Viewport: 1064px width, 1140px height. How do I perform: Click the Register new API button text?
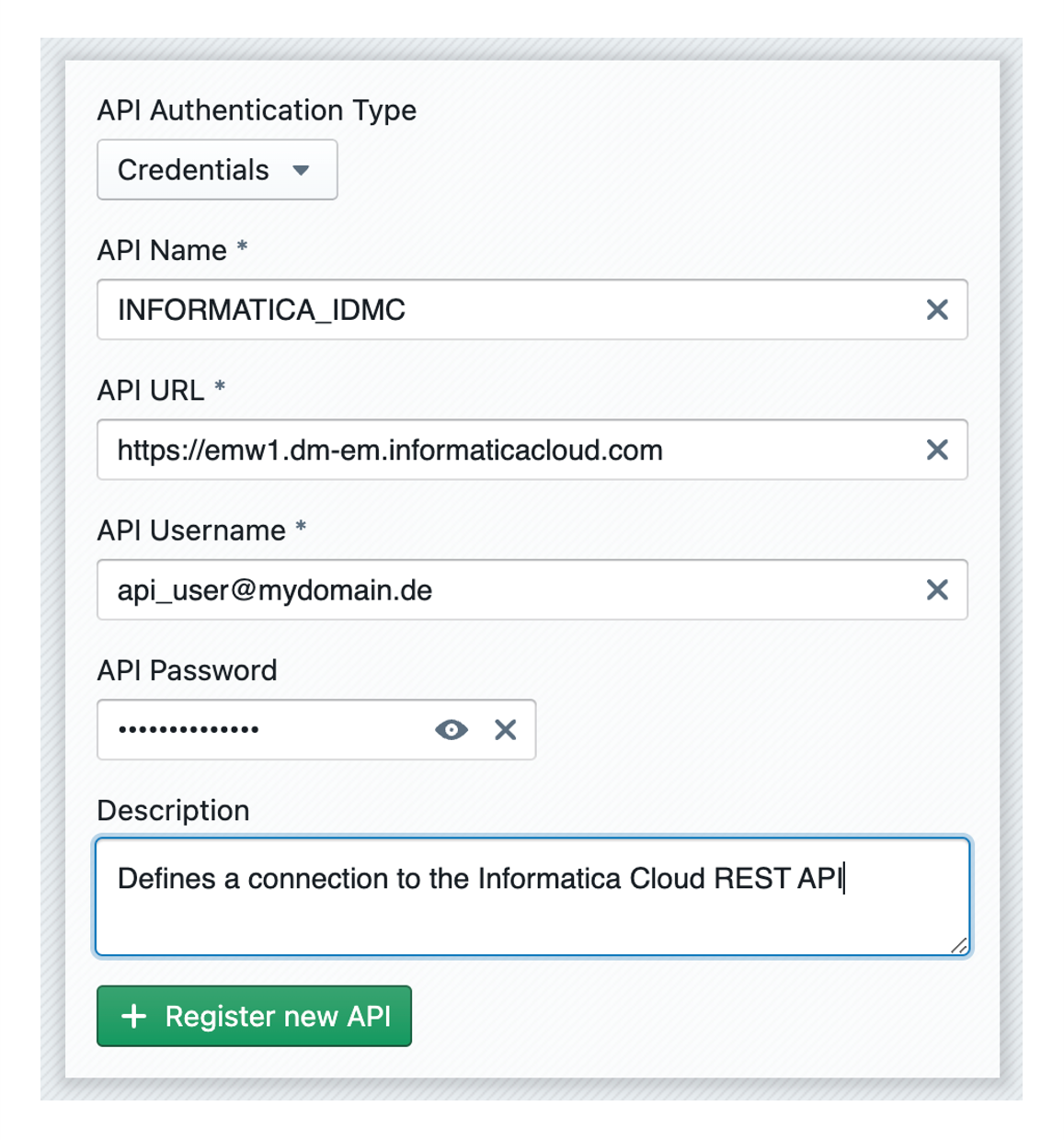(278, 1016)
